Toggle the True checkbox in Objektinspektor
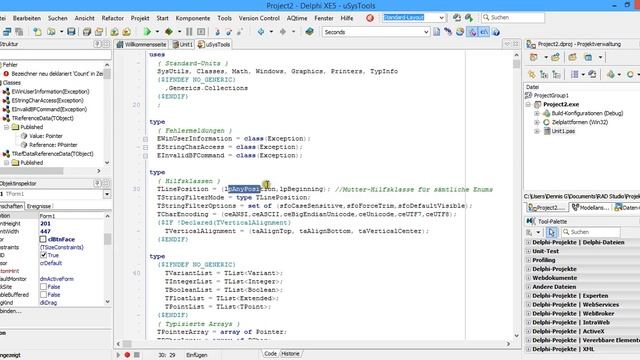Viewport: 640px width, 360px height. [44, 255]
